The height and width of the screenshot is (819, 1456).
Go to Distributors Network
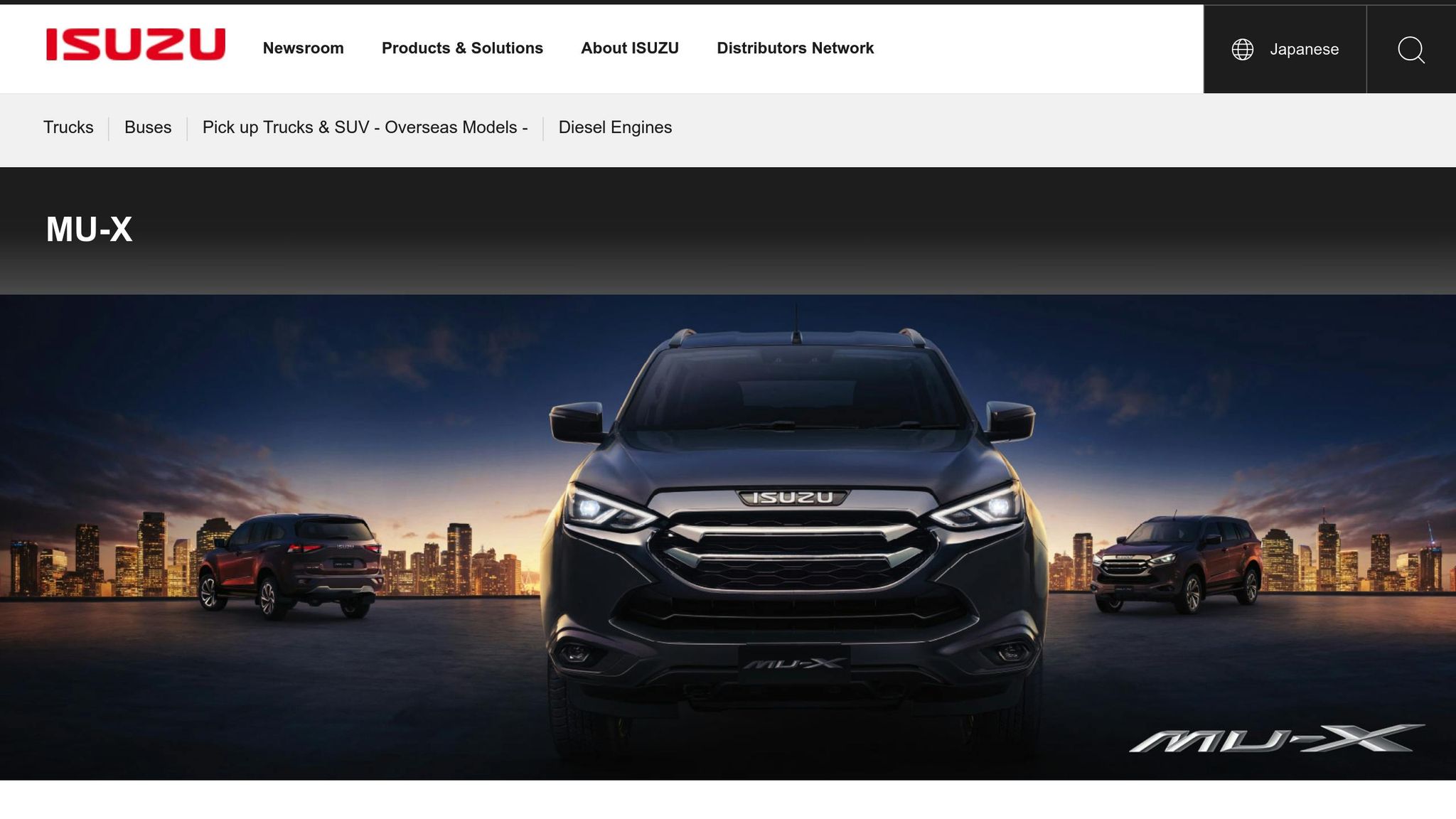[x=795, y=48]
